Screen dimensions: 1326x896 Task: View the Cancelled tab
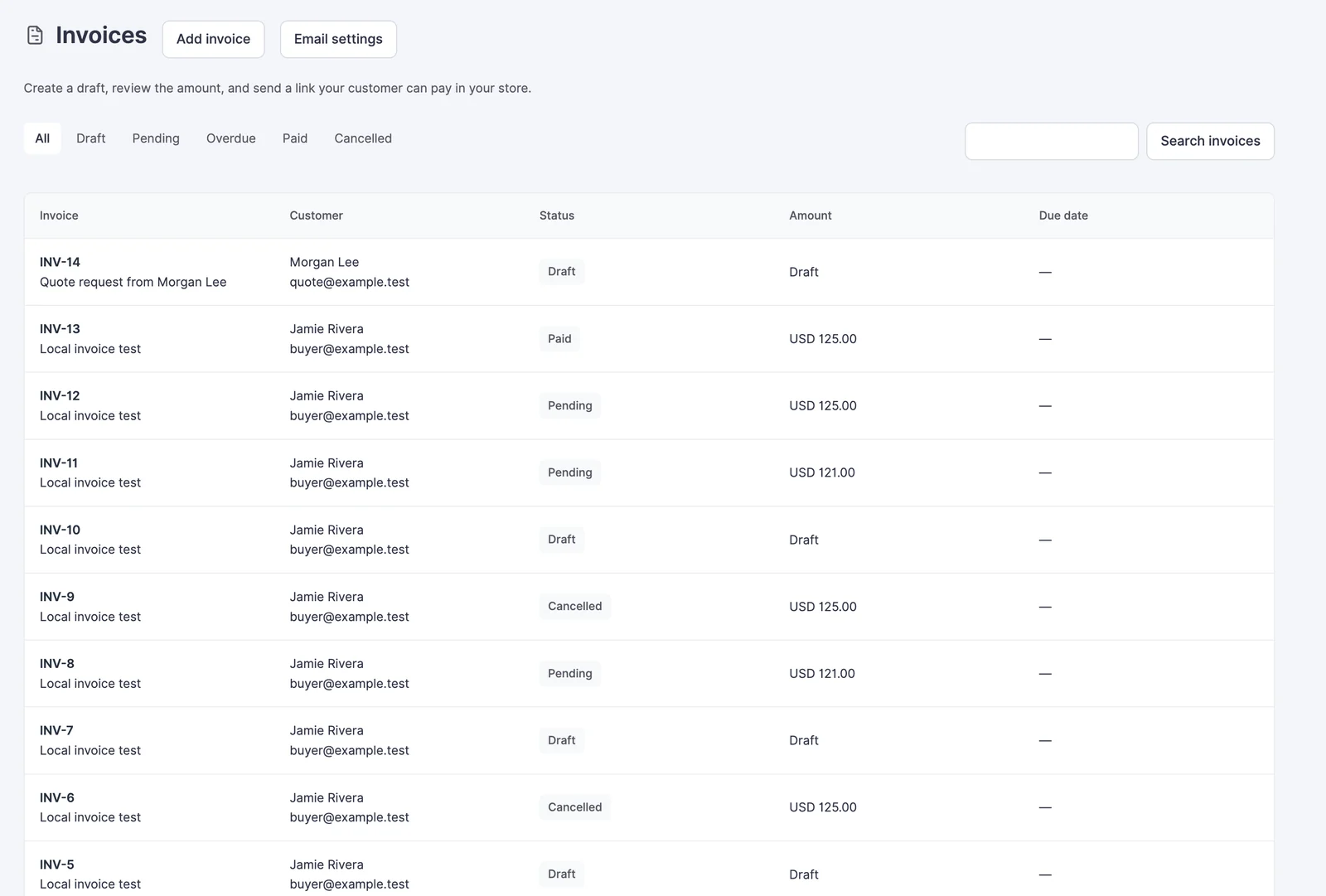point(363,138)
